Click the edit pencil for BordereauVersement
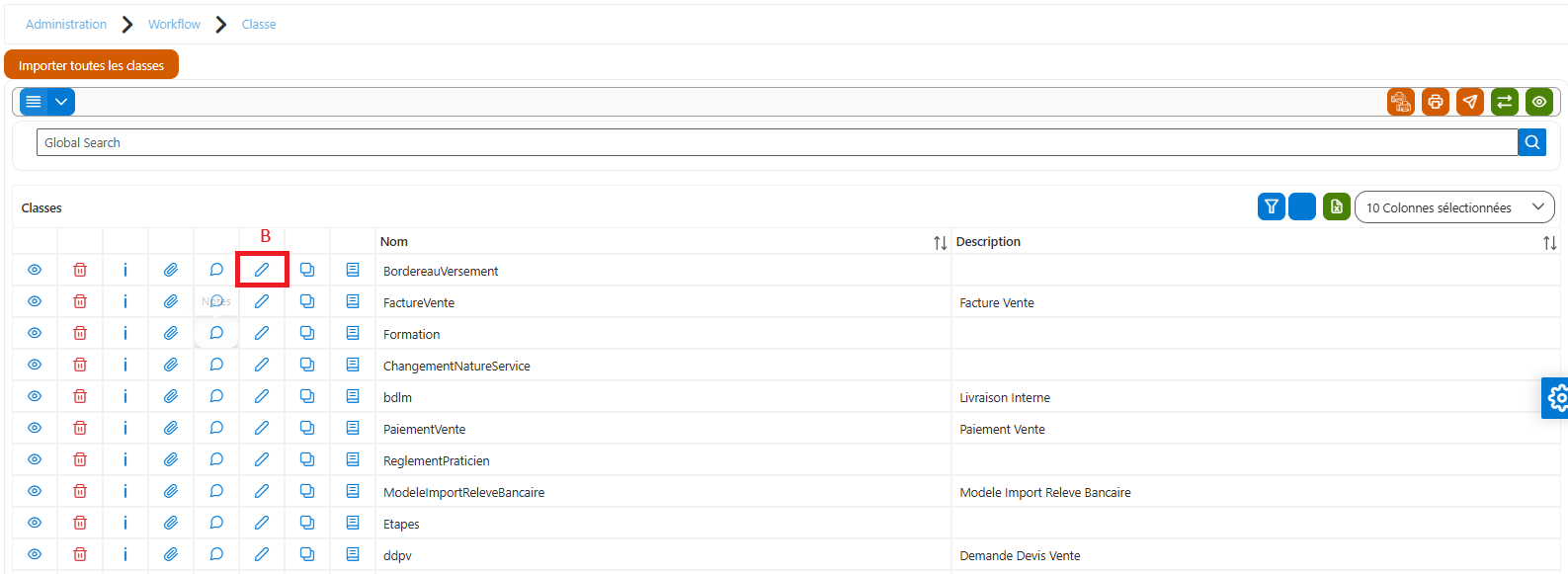Screen dimensions: 1568x574 [x=262, y=270]
